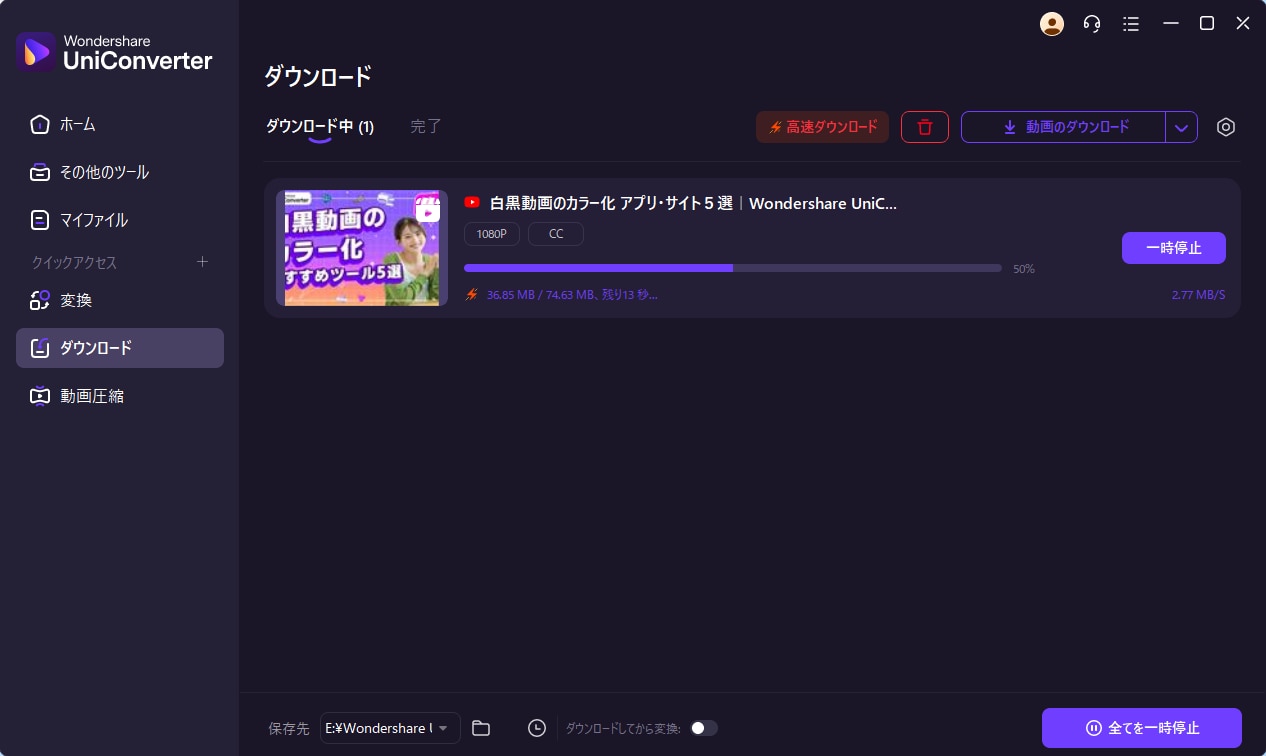Select ダウンロード in the sidebar

[x=120, y=348]
